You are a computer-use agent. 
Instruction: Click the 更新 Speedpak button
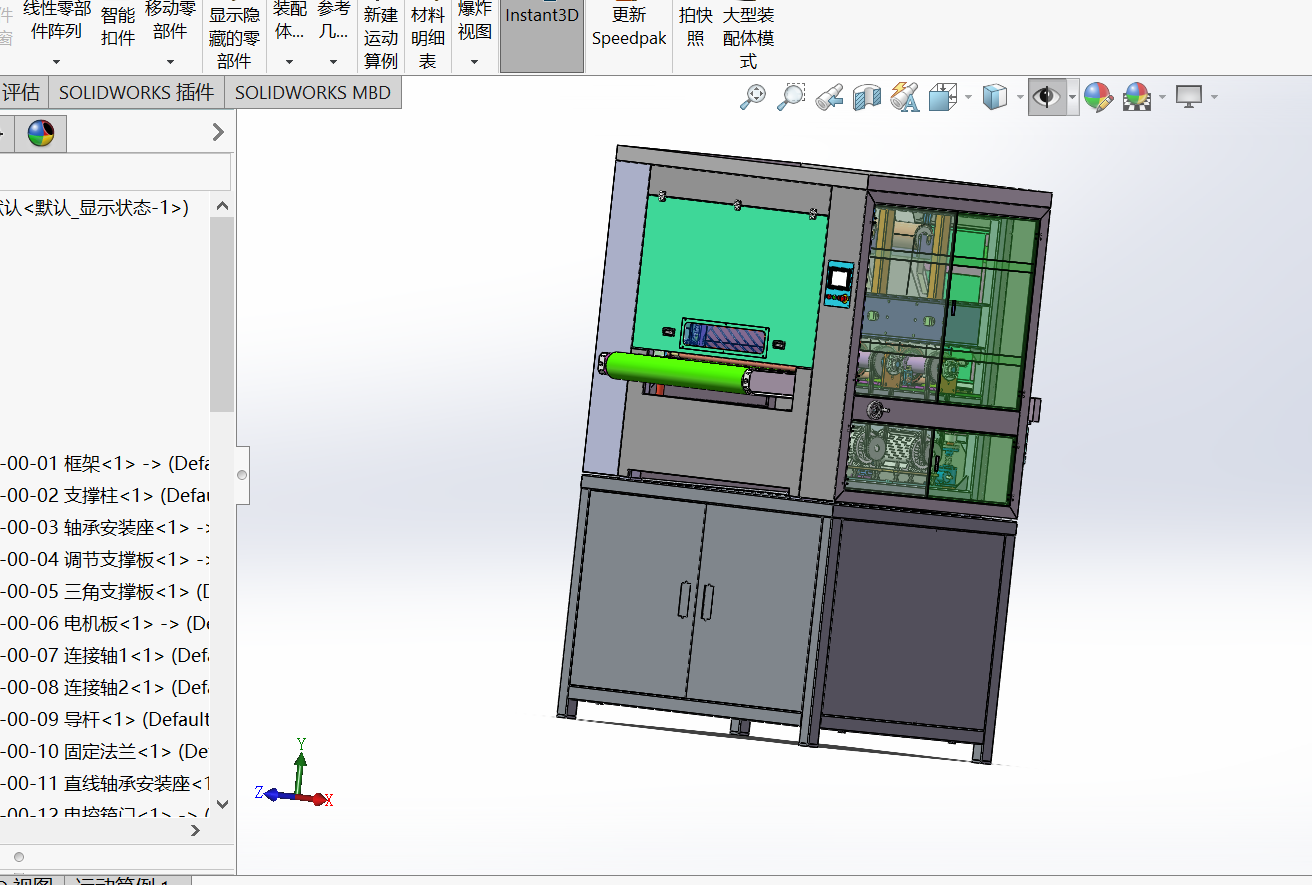[628, 27]
